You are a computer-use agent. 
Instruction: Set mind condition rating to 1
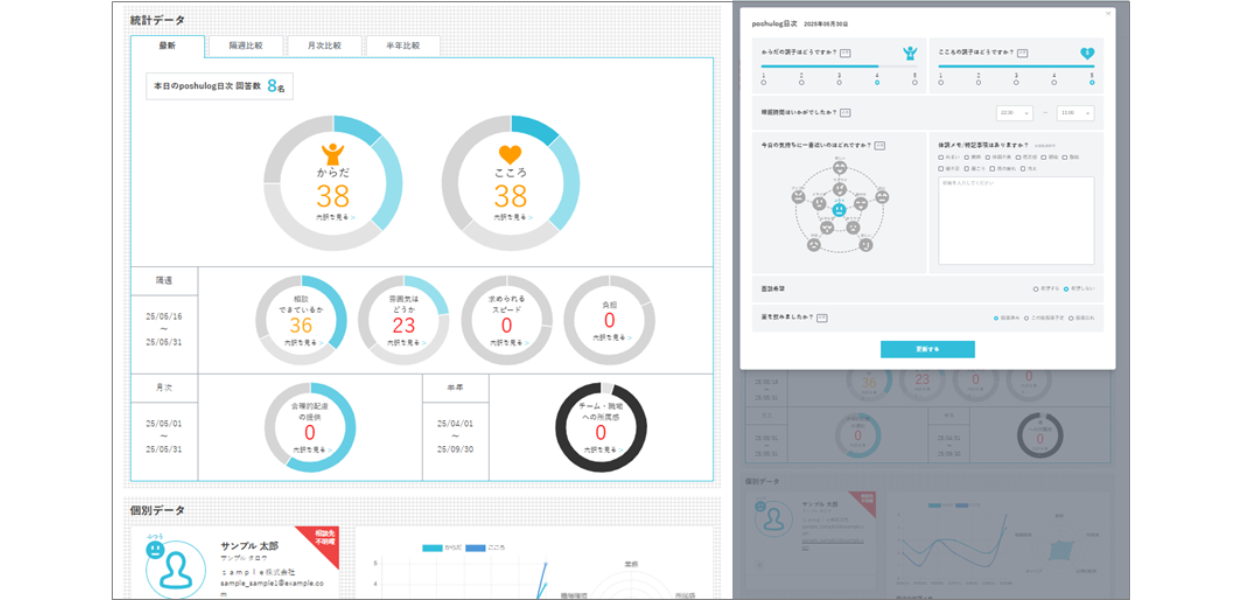pyautogui.click(x=940, y=82)
